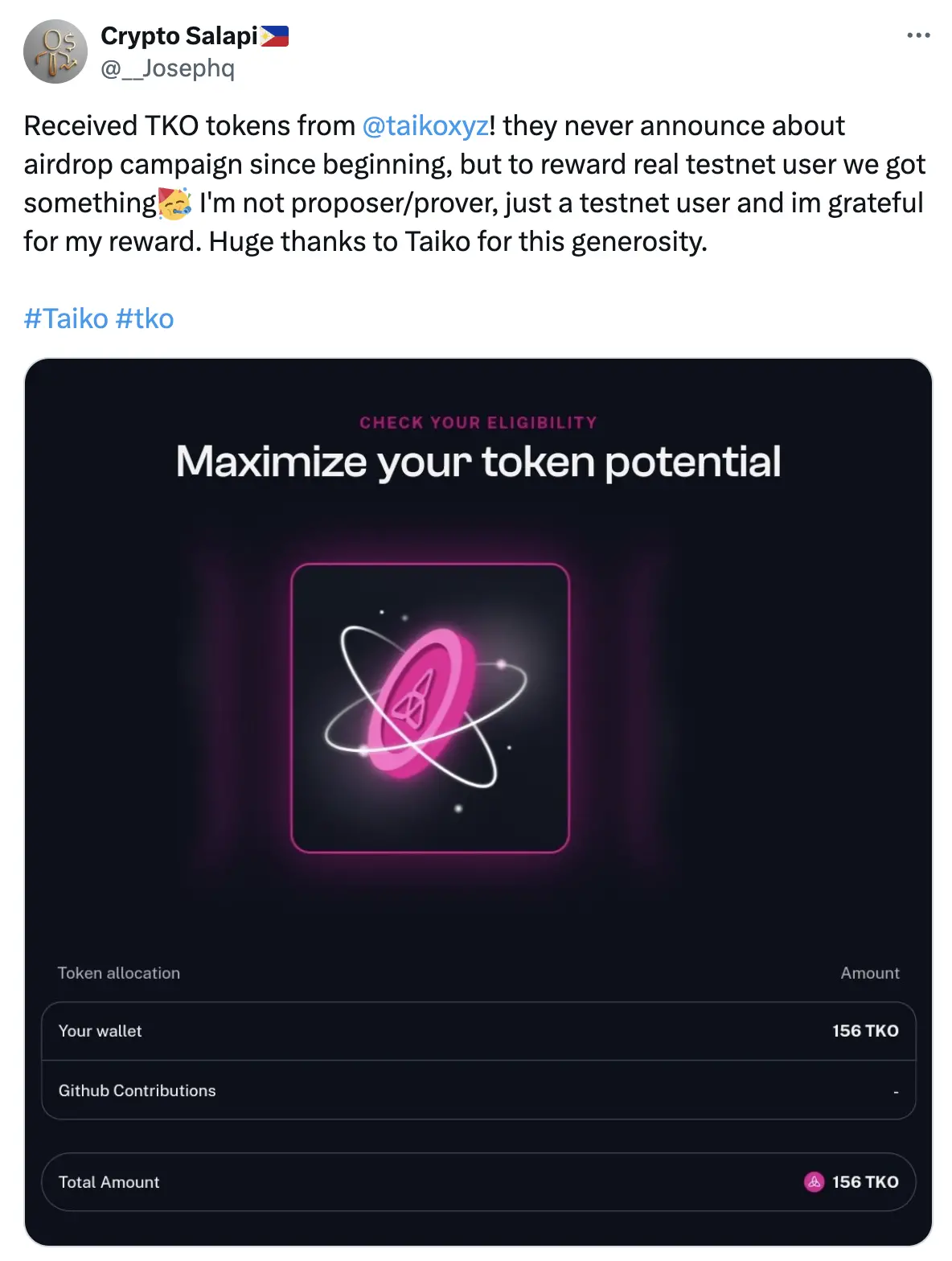Click the Maximize your token potential heading

(478, 462)
